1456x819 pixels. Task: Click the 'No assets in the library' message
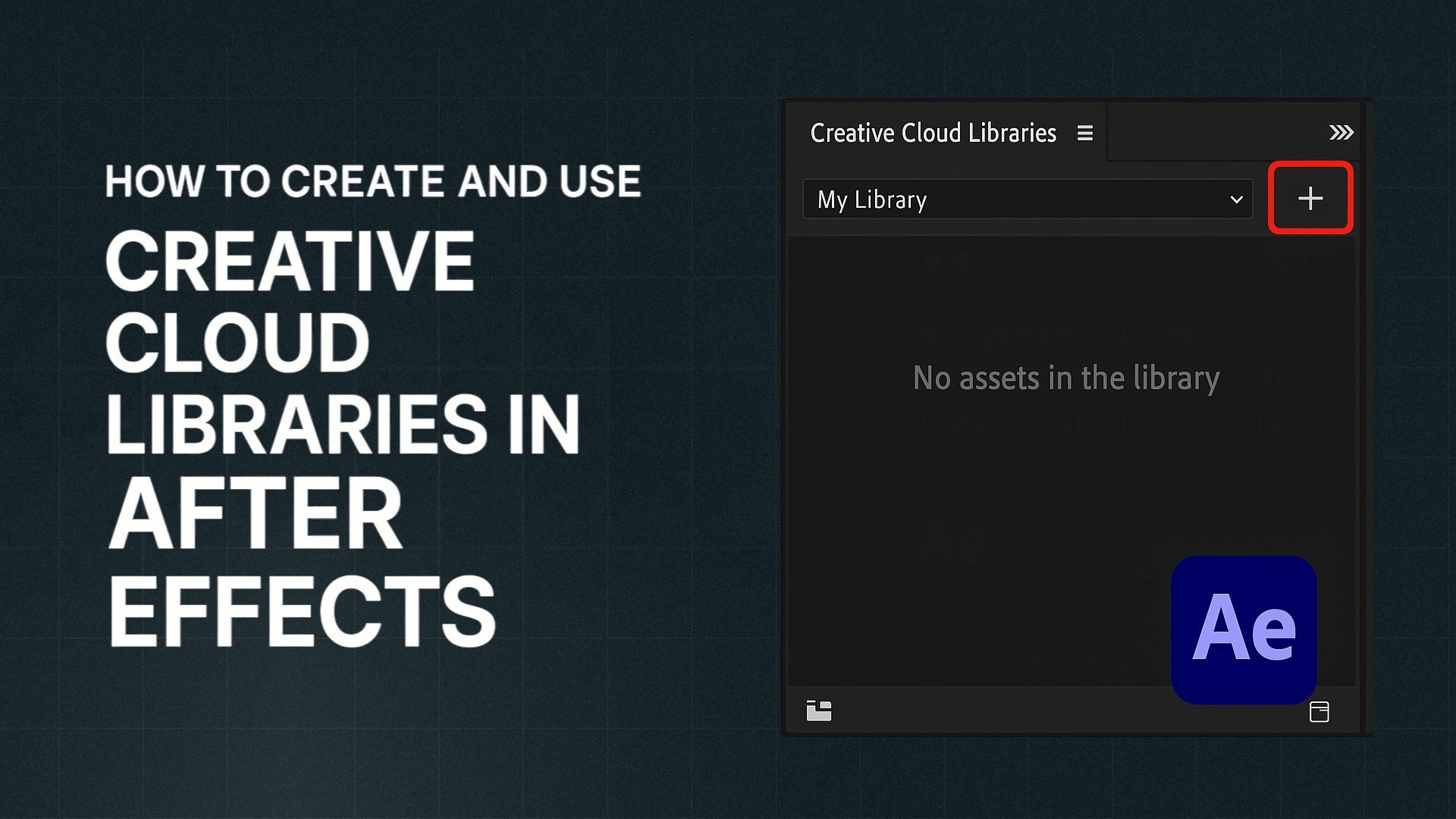click(1065, 378)
